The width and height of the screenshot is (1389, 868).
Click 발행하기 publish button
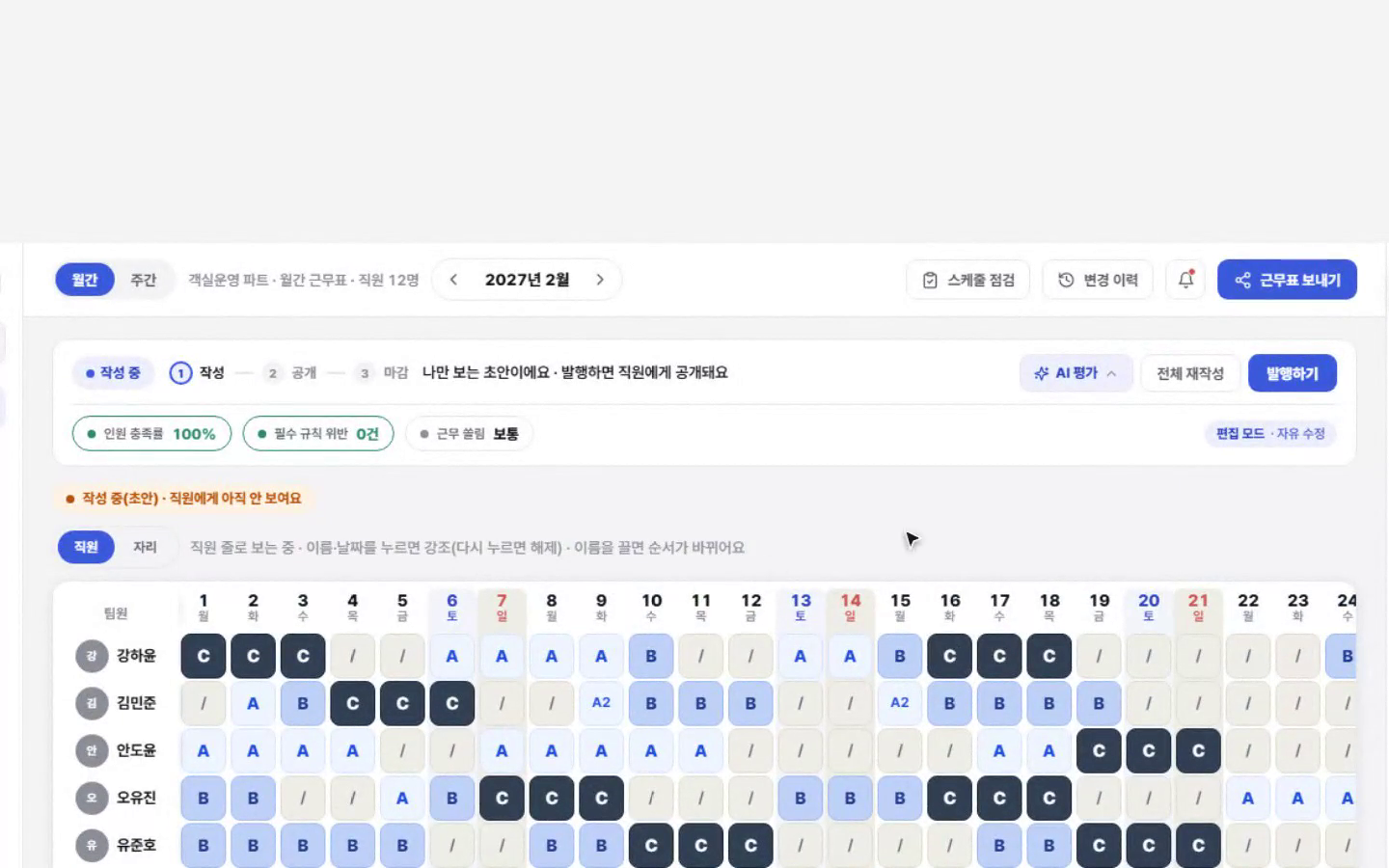(1293, 373)
